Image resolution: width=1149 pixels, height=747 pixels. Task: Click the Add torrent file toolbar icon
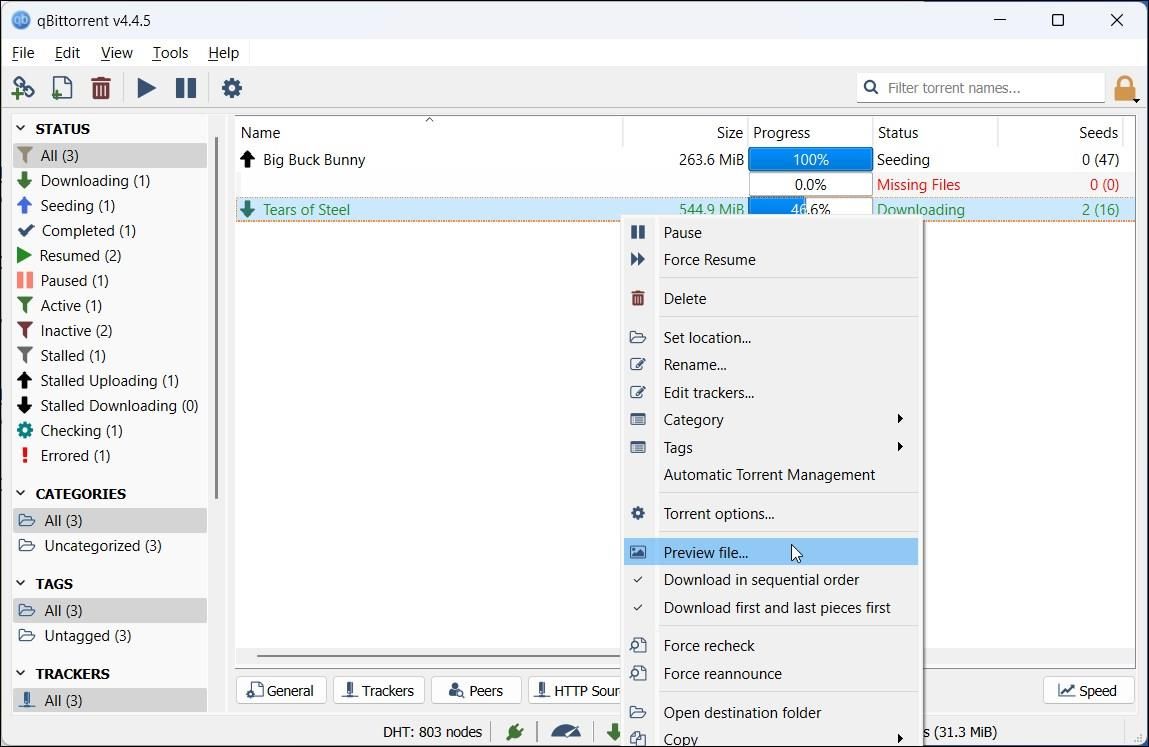(x=62, y=88)
